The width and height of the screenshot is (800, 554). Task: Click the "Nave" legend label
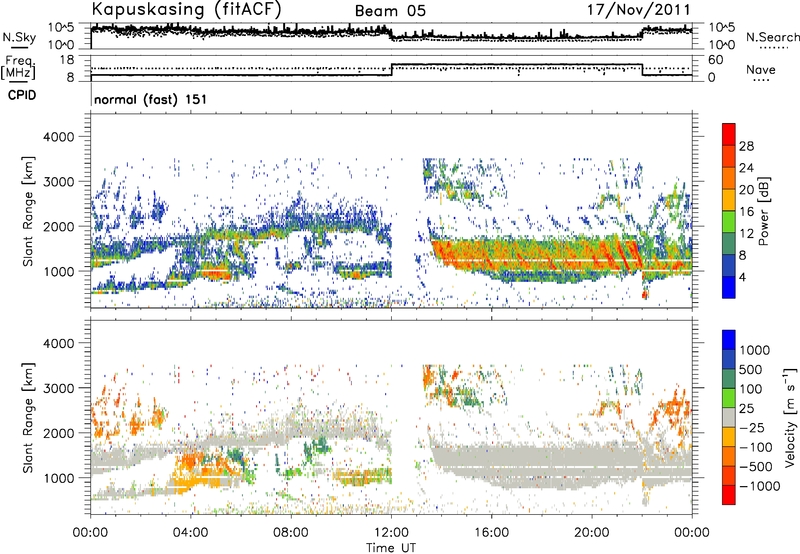[x=761, y=69]
